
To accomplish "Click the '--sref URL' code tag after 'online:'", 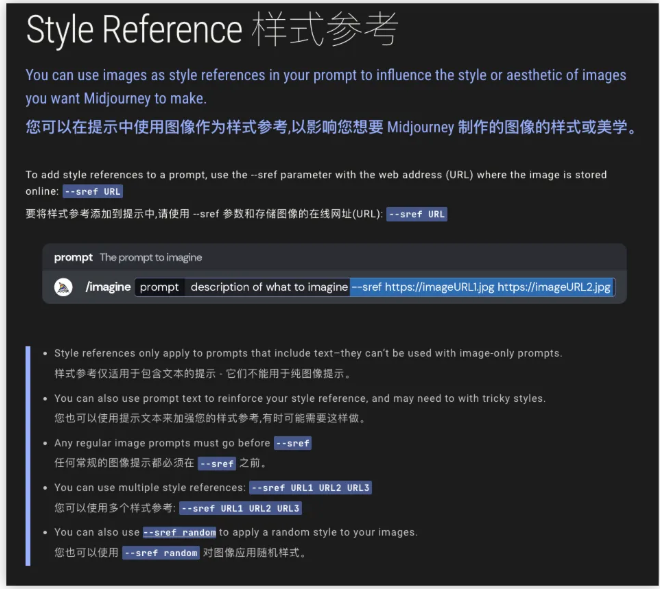I will point(93,192).
